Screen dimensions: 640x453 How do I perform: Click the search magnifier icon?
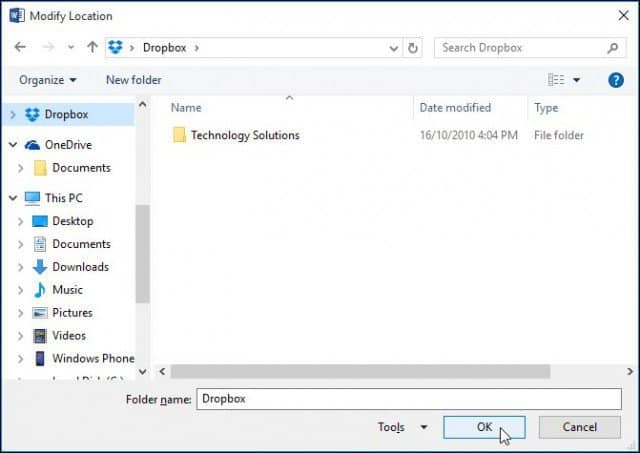(612, 49)
